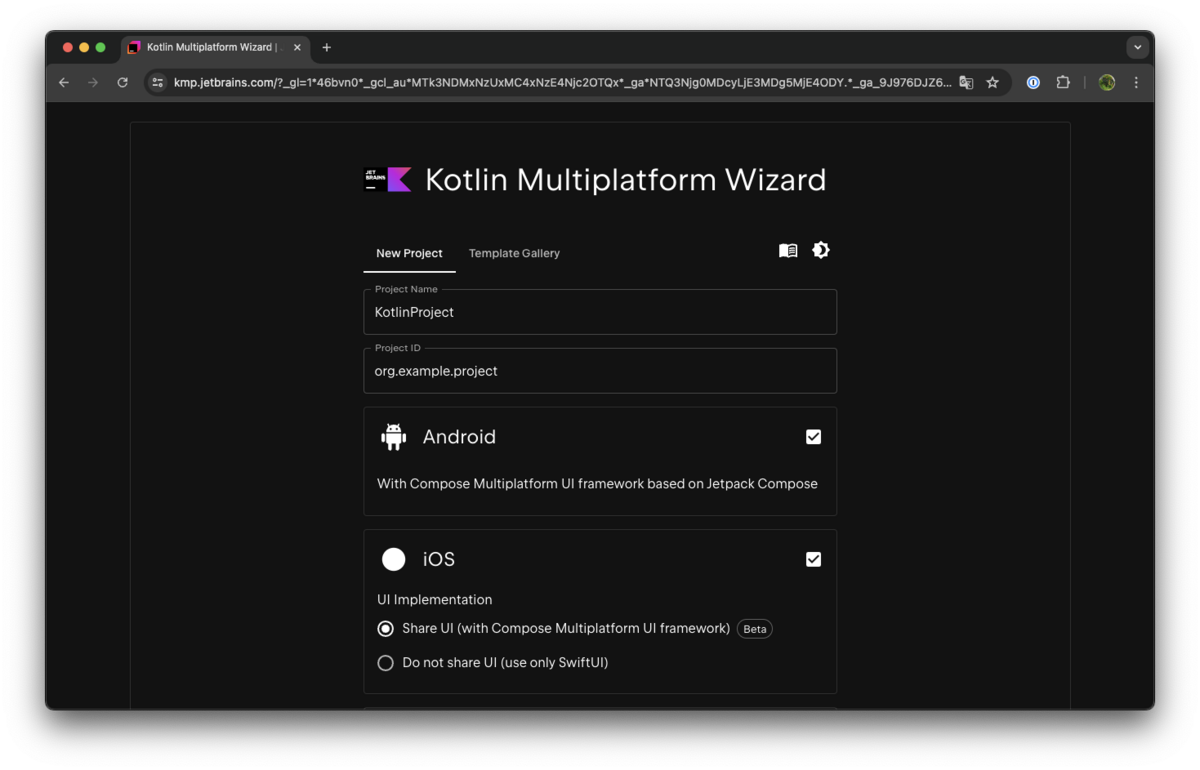
Task: Switch to the New Project tab
Action: coord(409,253)
